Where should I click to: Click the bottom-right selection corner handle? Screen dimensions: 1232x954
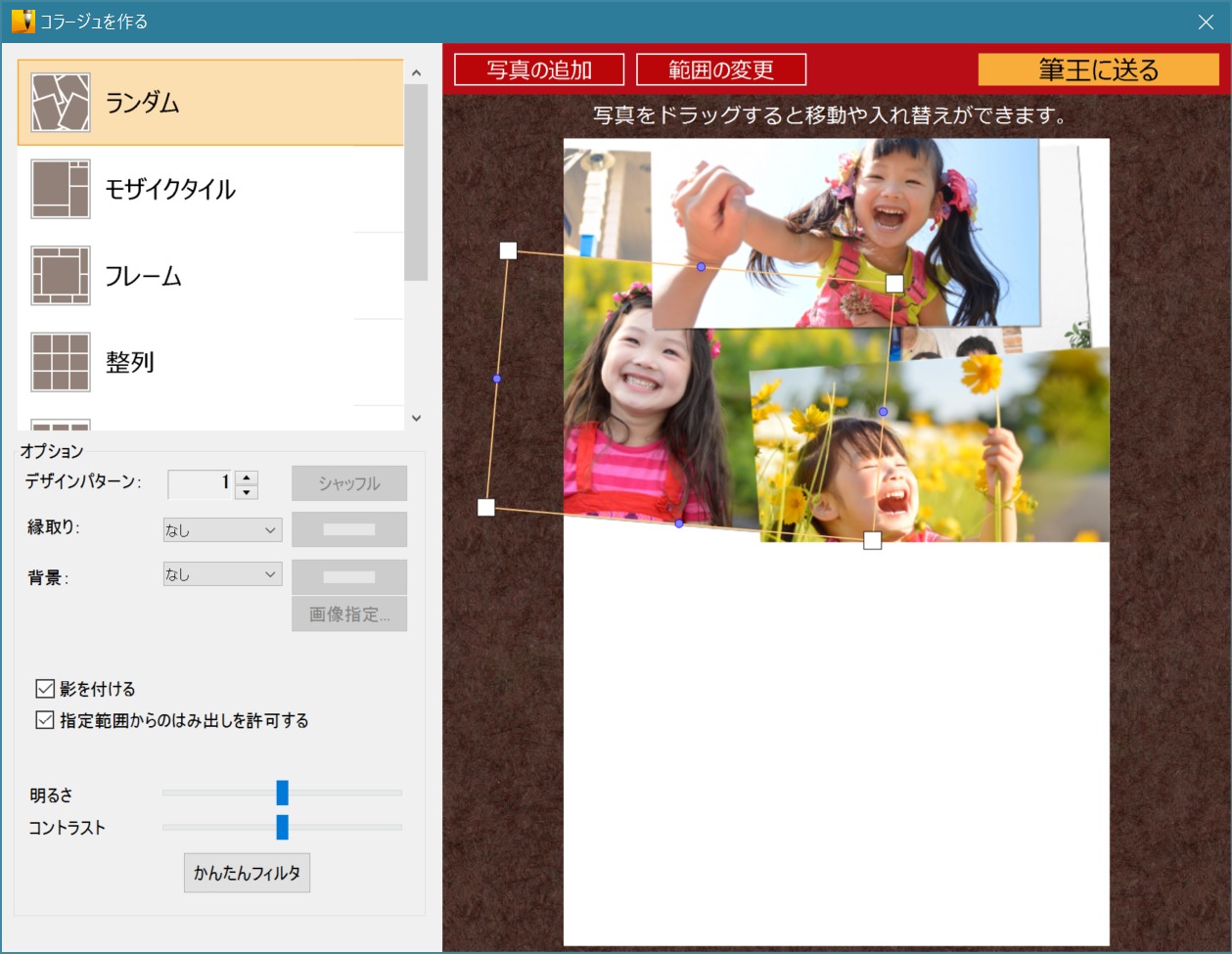pyautogui.click(x=872, y=540)
